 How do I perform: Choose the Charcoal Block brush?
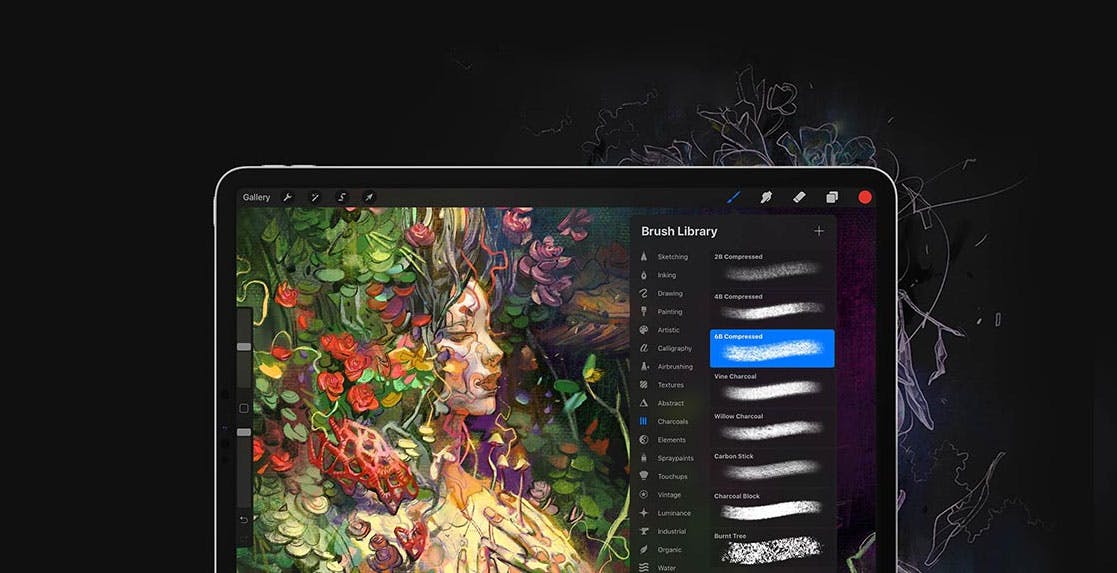[x=772, y=507]
